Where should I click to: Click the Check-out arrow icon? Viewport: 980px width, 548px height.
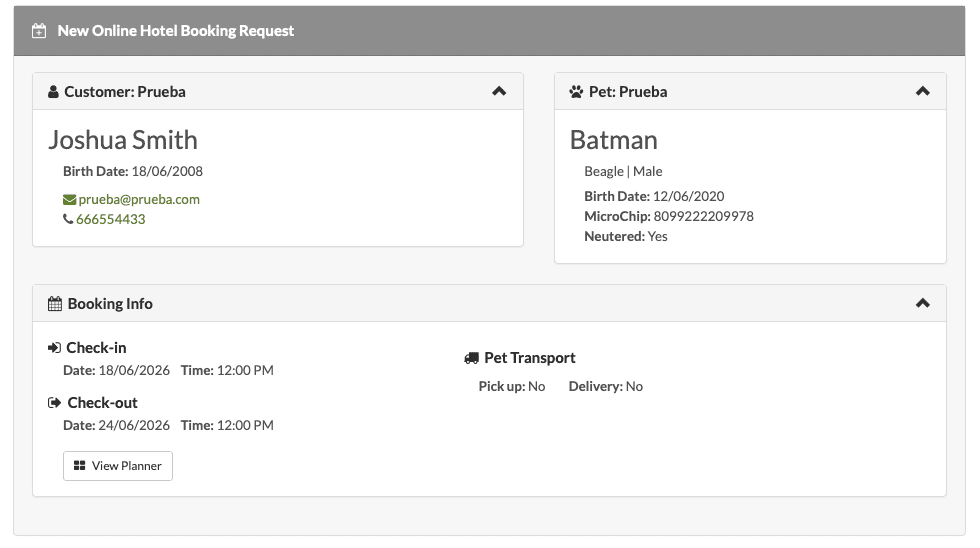pyautogui.click(x=54, y=402)
